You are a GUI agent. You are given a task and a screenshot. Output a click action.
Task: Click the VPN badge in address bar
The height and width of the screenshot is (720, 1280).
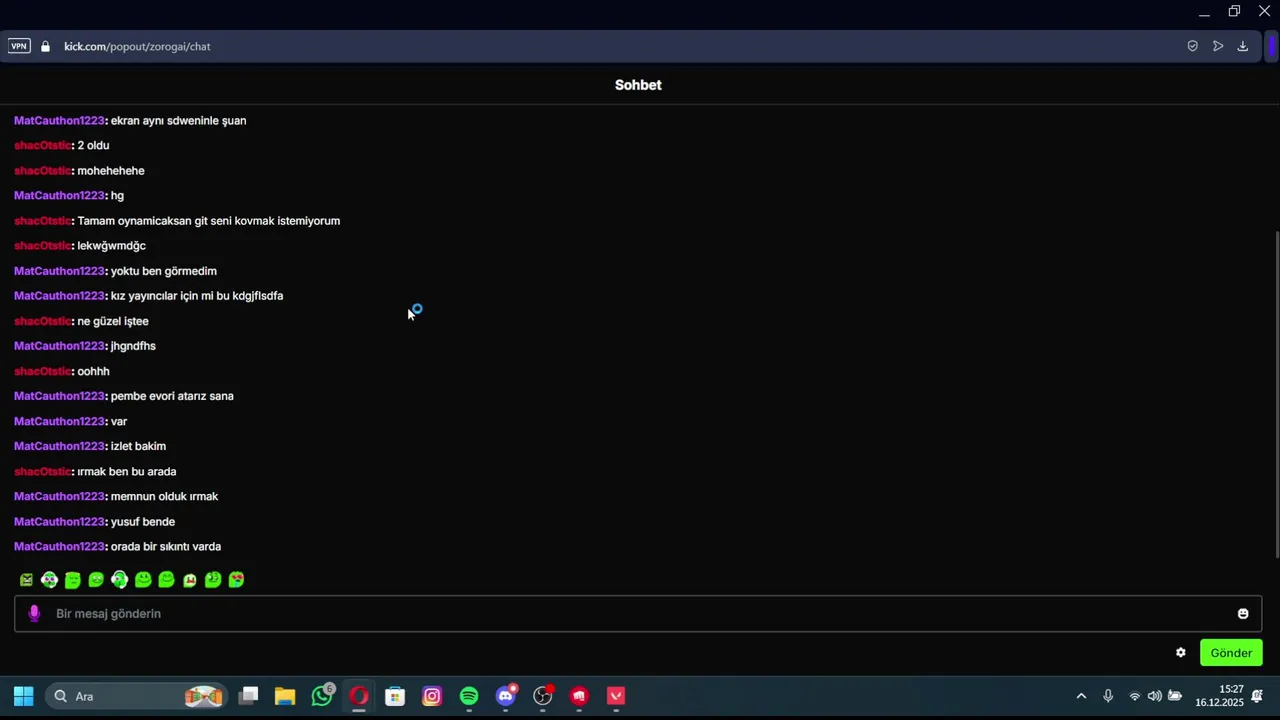click(19, 46)
